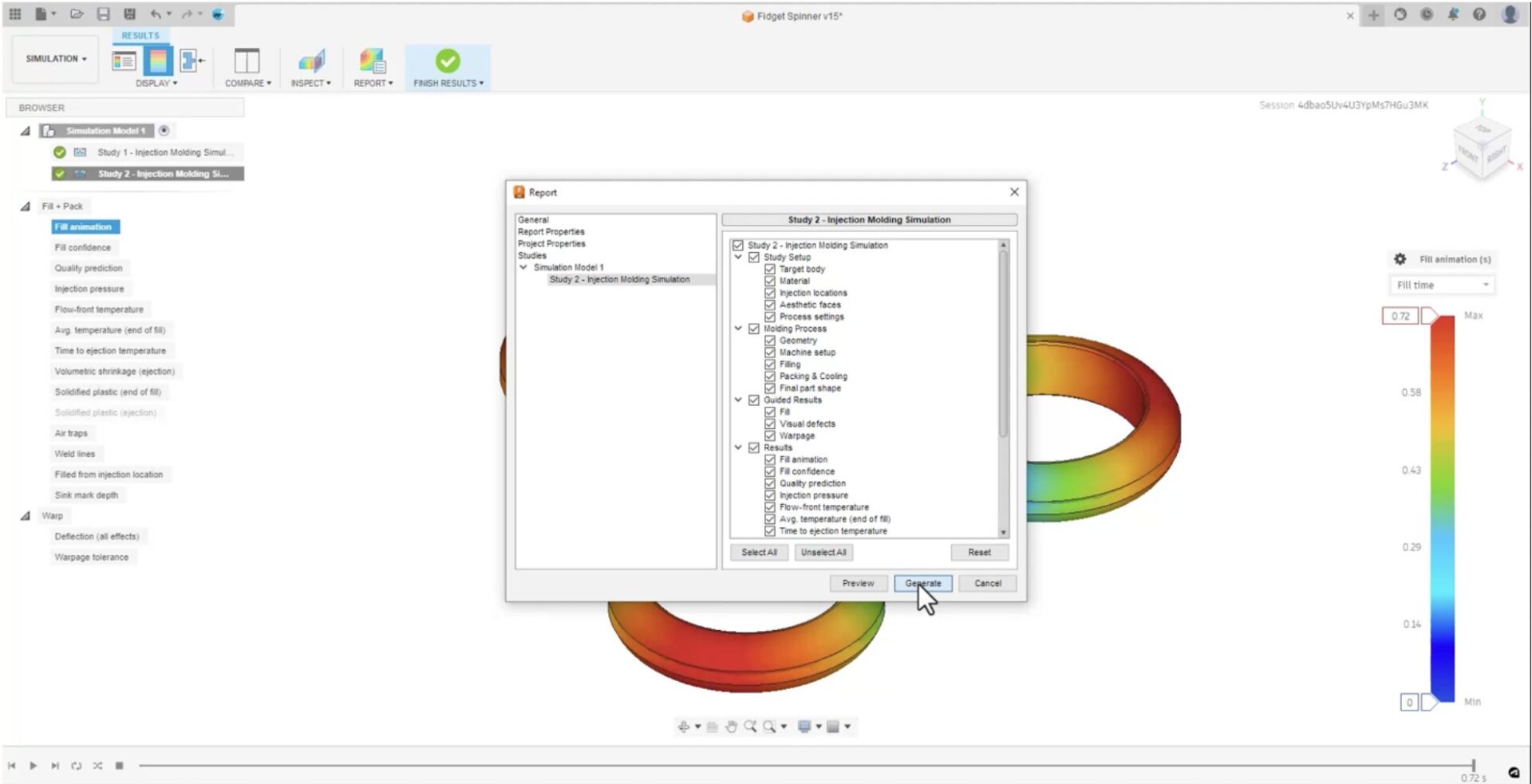Click the Preview button
Image resolution: width=1532 pixels, height=784 pixels.
pyautogui.click(x=858, y=583)
